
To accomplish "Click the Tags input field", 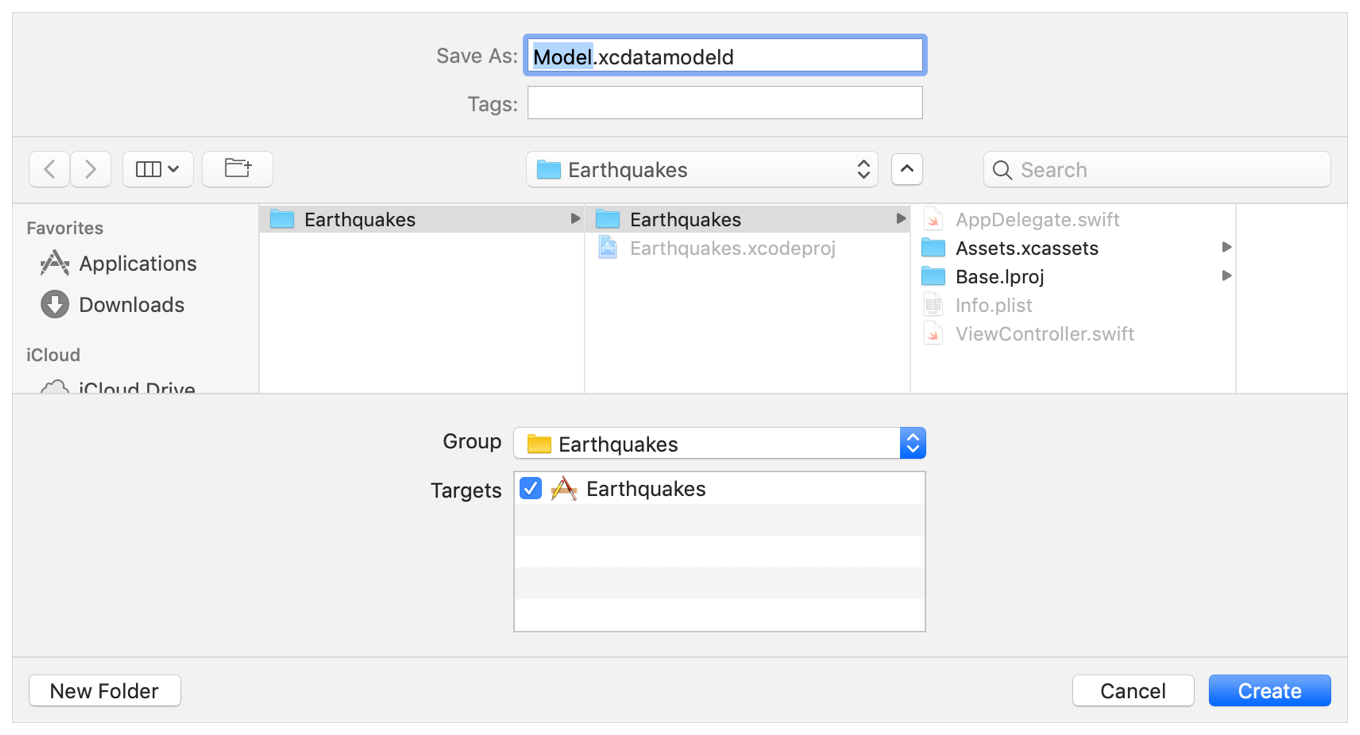I will [724, 103].
